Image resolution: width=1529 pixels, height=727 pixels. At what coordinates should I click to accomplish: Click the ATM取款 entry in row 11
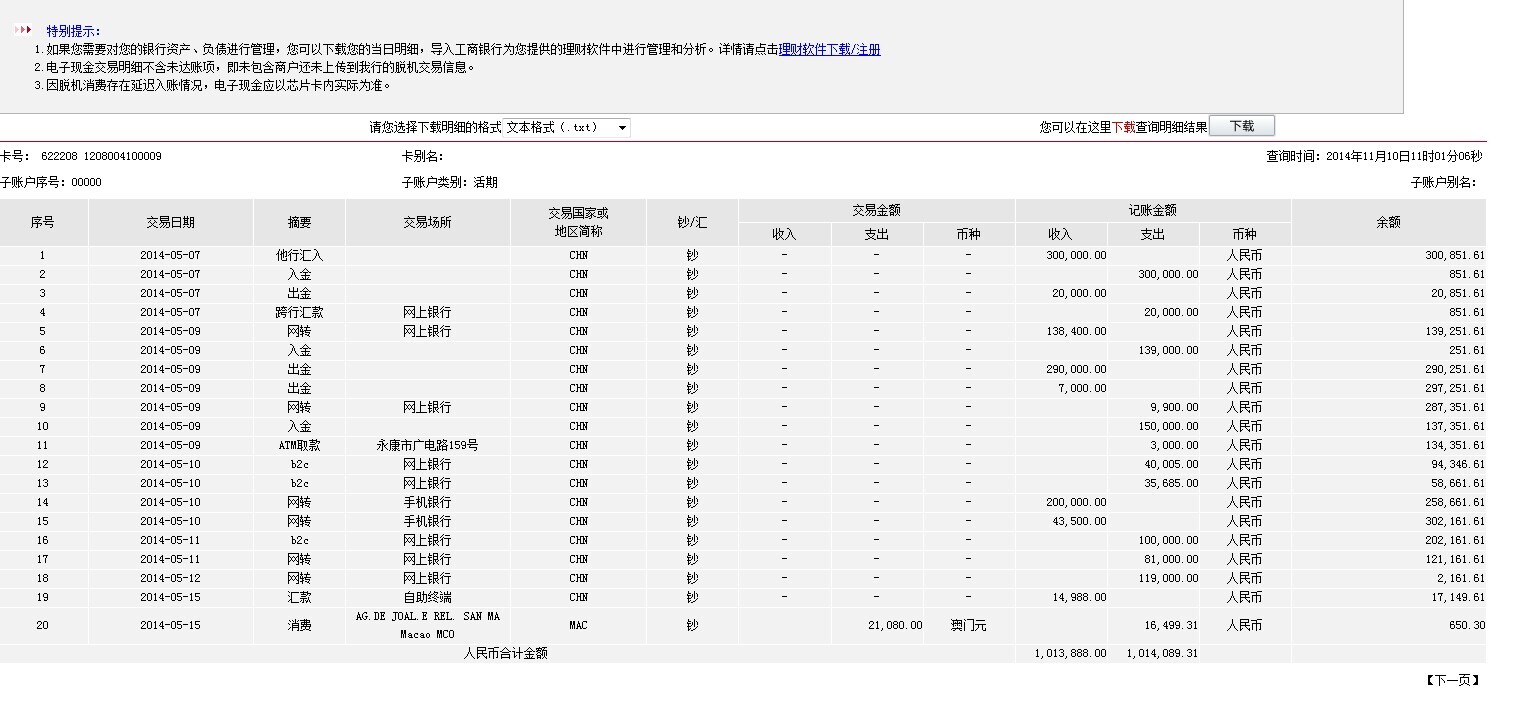coord(299,446)
